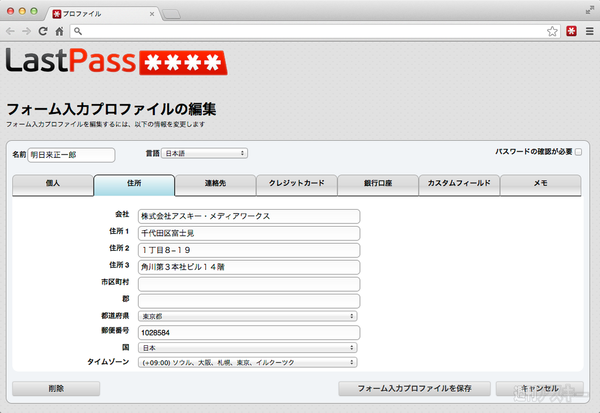The height and width of the screenshot is (413, 600).
Task: Switch to the 個人 tab
Action: pyautogui.click(x=53, y=185)
